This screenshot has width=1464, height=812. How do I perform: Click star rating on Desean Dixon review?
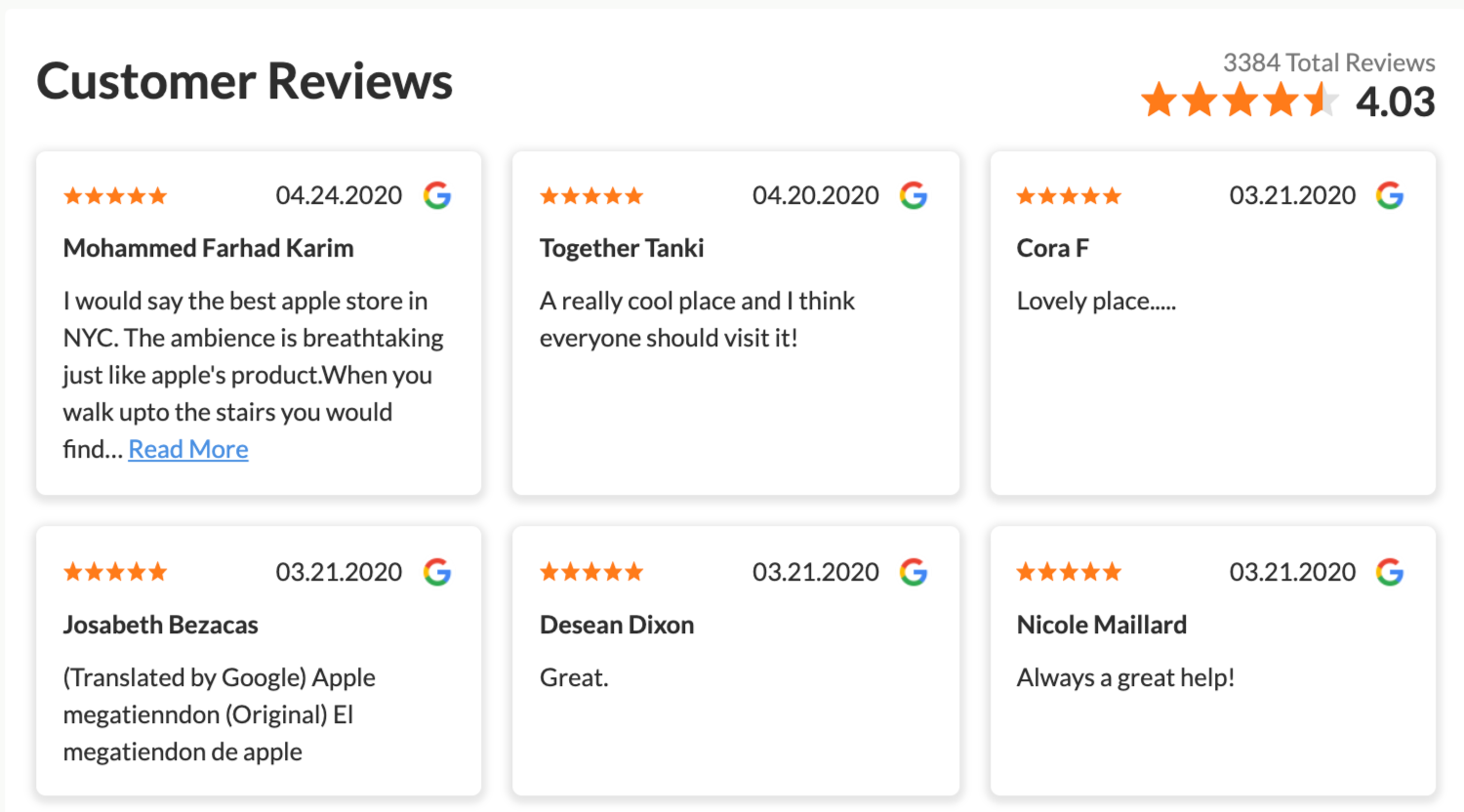coord(591,572)
